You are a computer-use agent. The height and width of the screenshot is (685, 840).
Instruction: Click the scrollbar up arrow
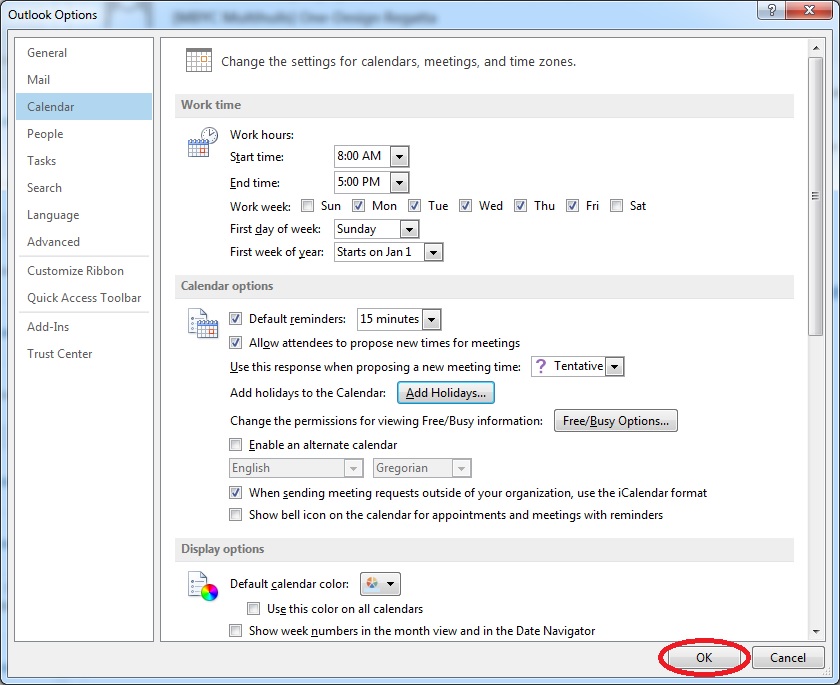816,48
